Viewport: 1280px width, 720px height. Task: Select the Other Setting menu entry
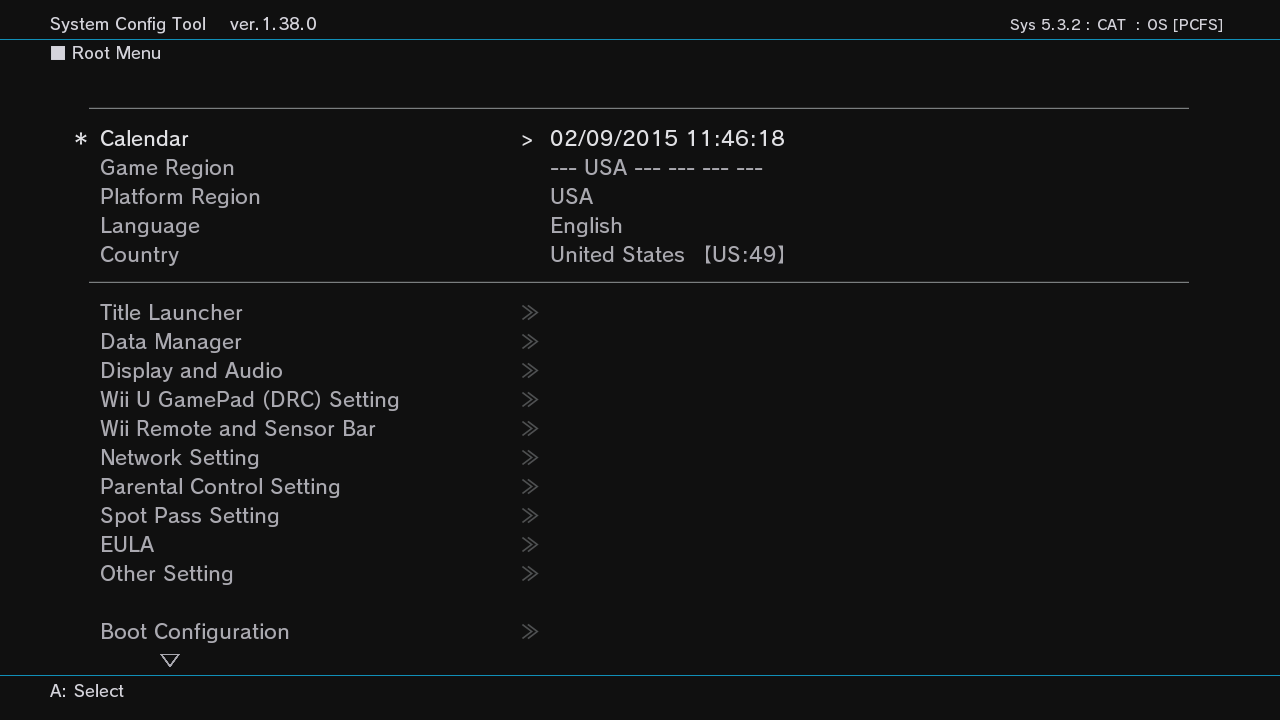(167, 574)
